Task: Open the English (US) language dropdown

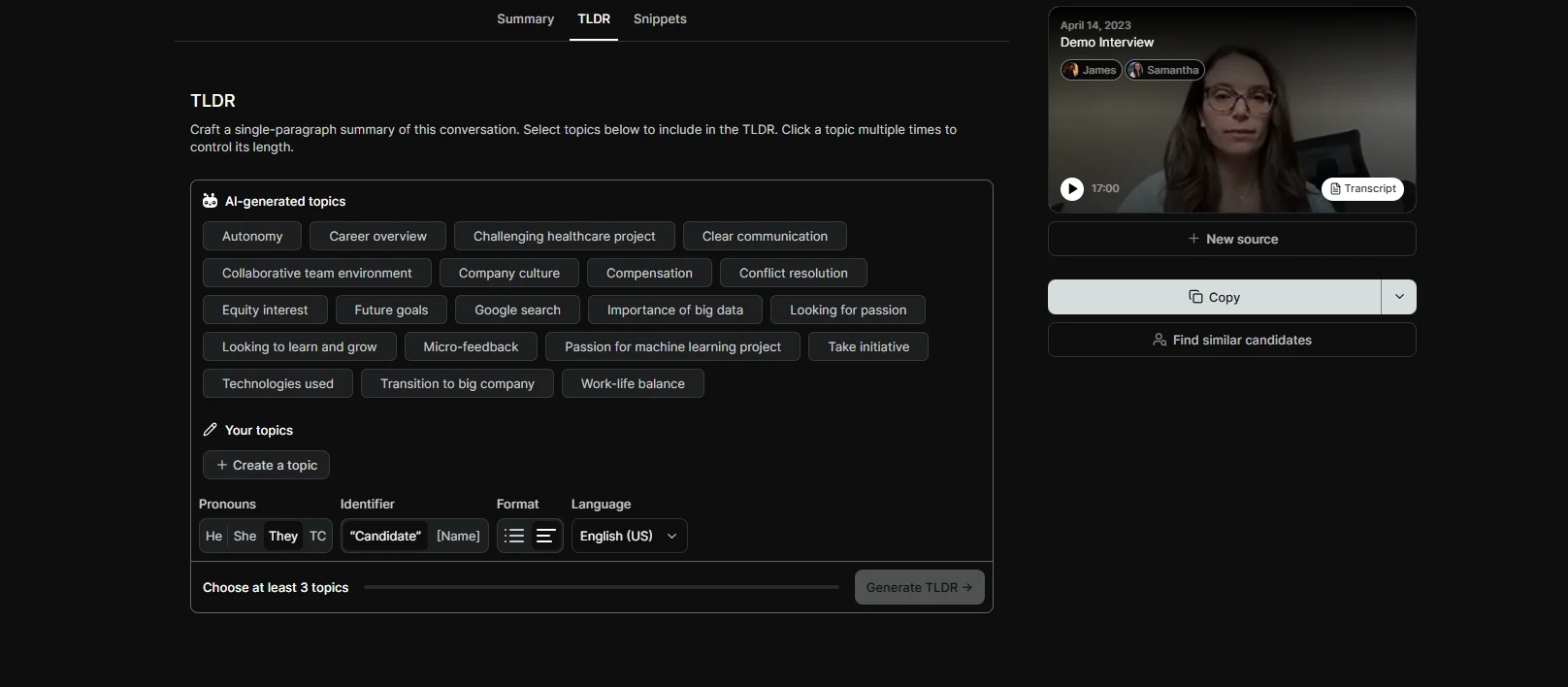Action: [x=629, y=536]
